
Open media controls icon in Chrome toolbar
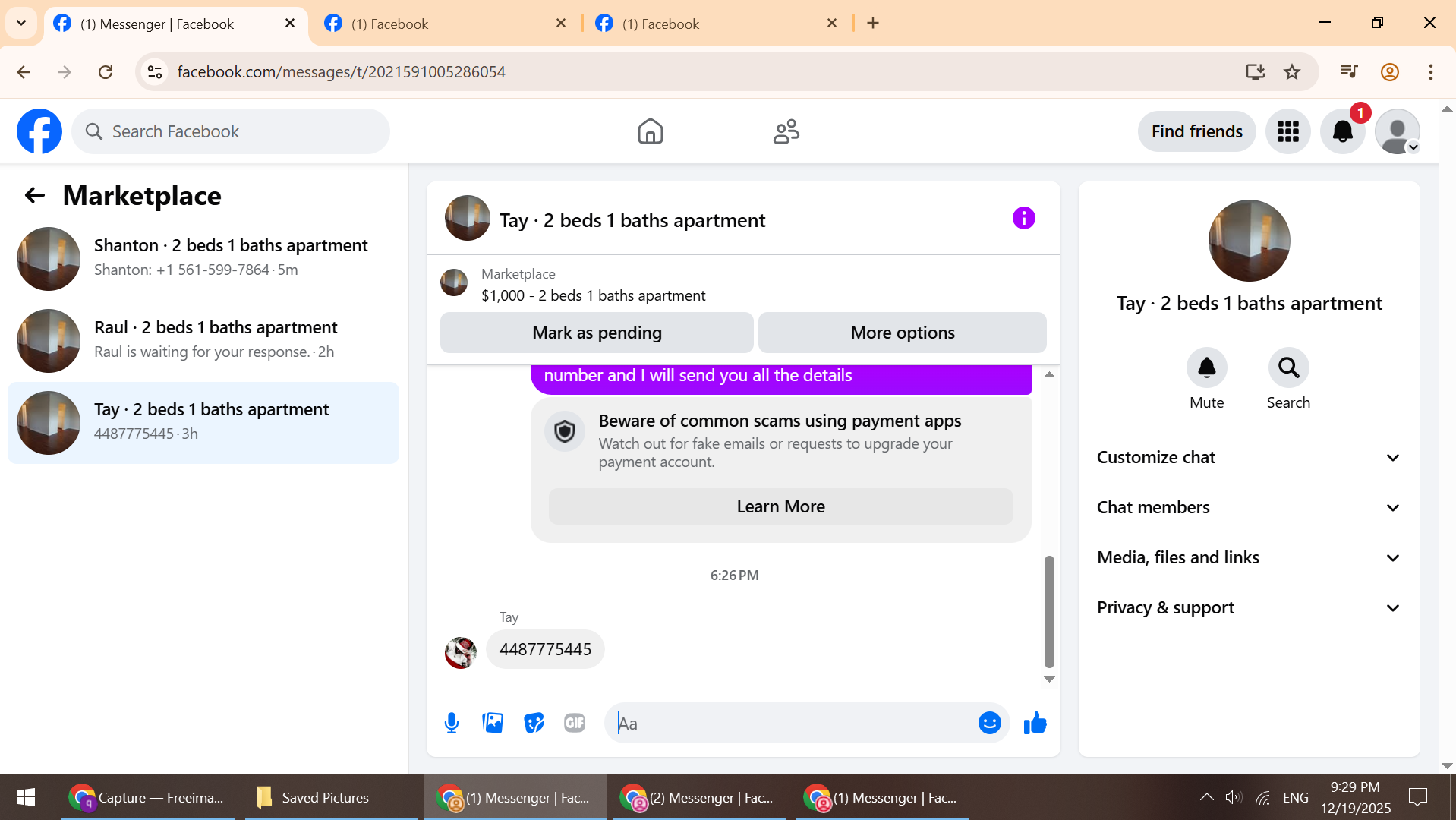click(1349, 72)
